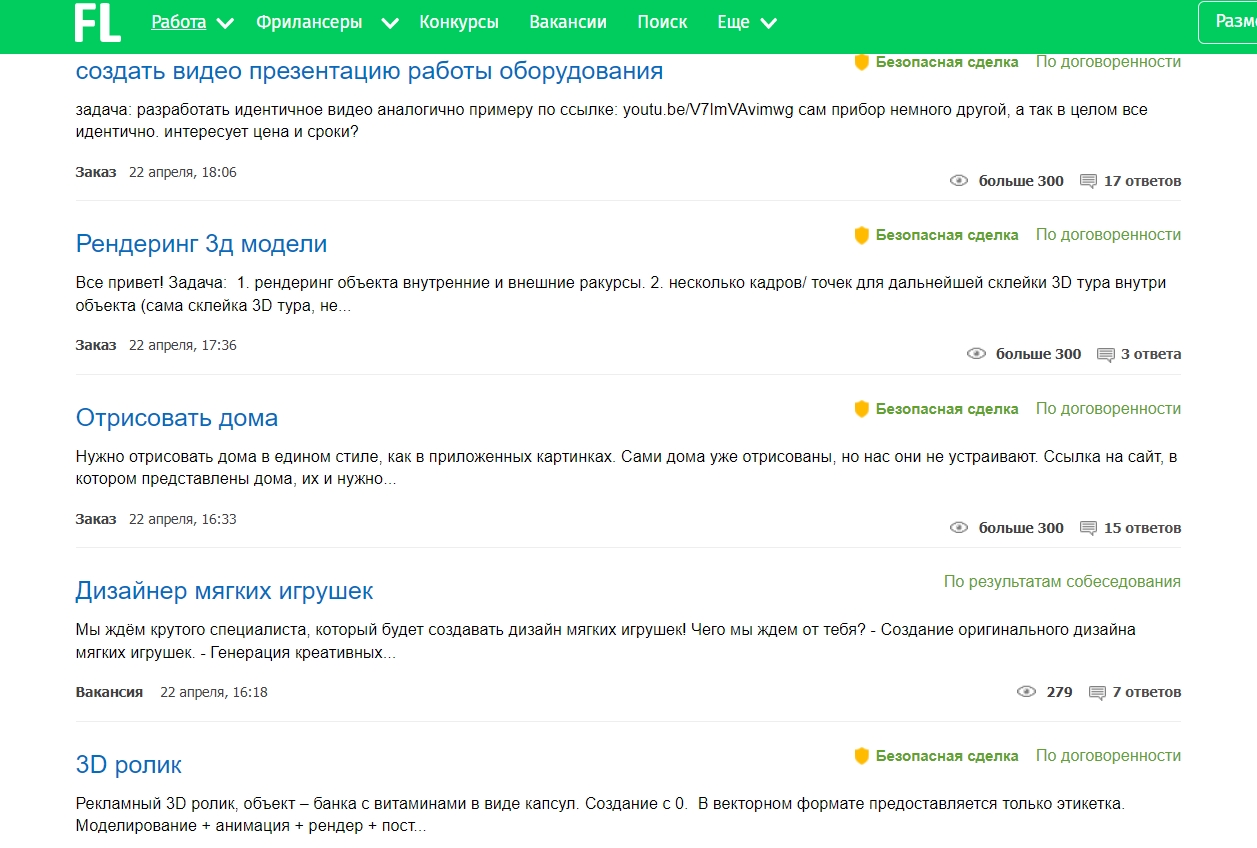Open the Отрисовать дома project
This screenshot has height=848, width=1257.
click(x=177, y=418)
